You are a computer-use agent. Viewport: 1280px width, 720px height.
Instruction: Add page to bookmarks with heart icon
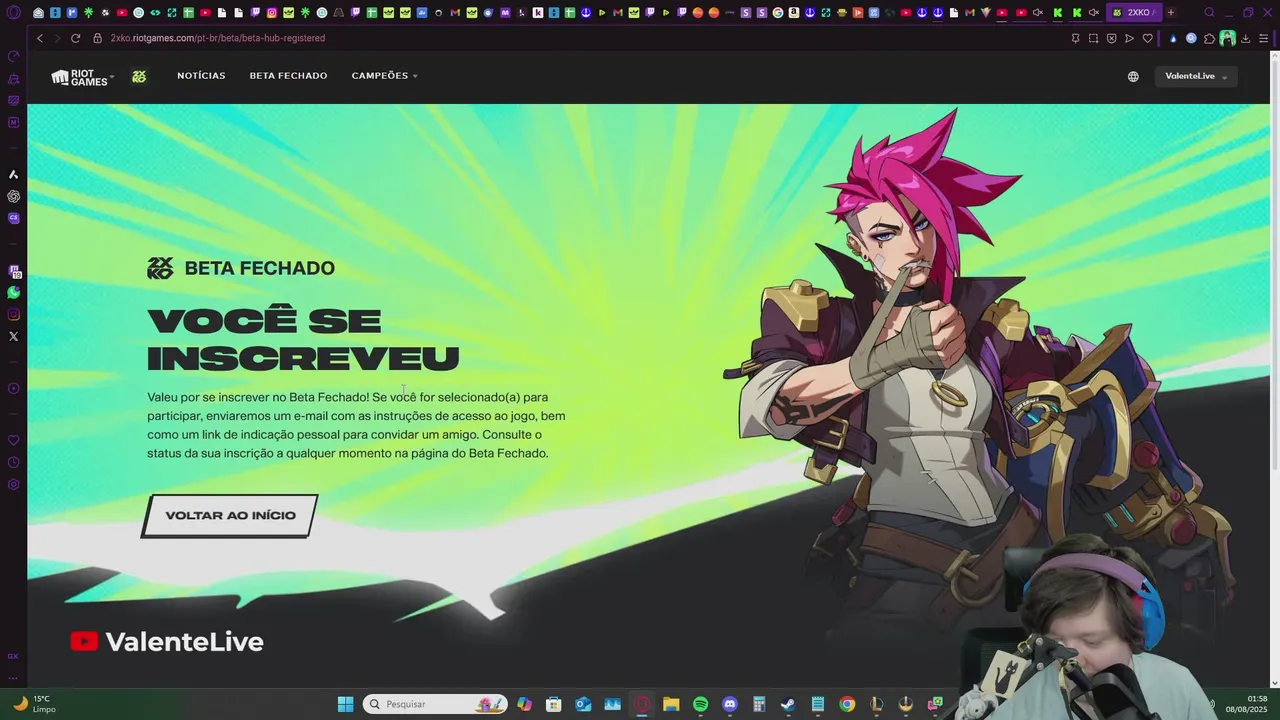click(1147, 38)
